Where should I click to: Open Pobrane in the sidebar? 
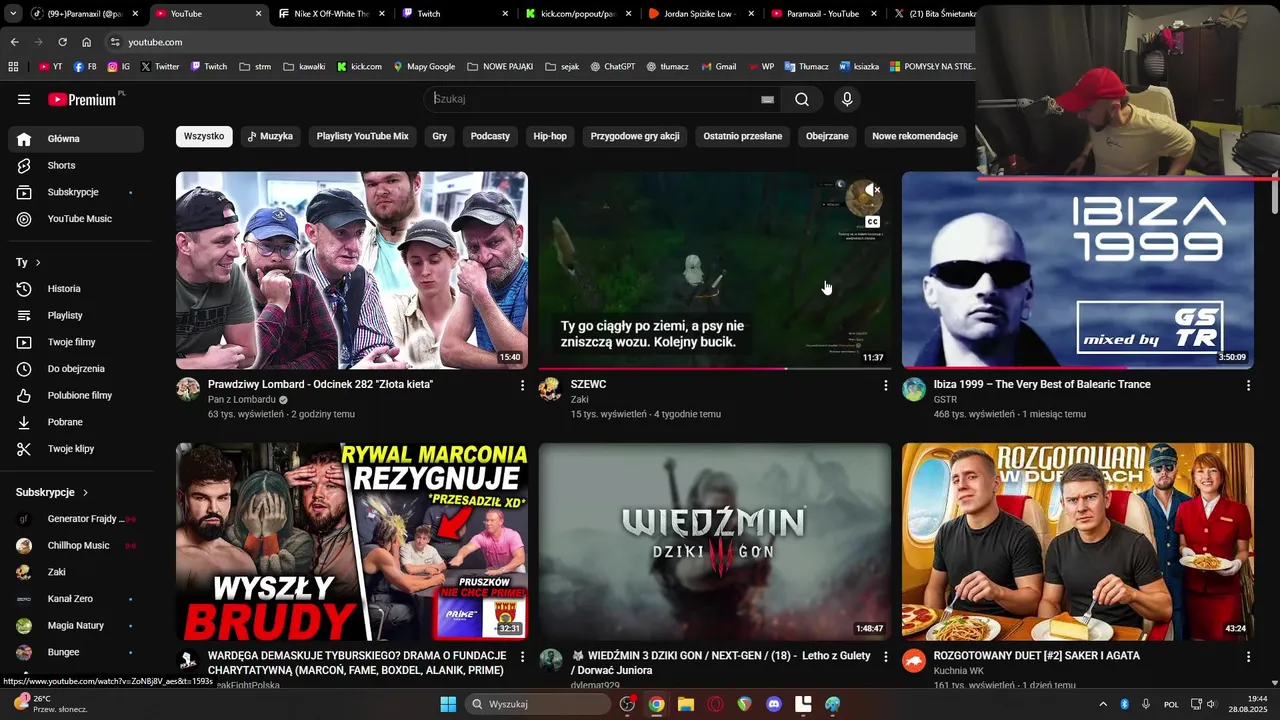coord(76,422)
